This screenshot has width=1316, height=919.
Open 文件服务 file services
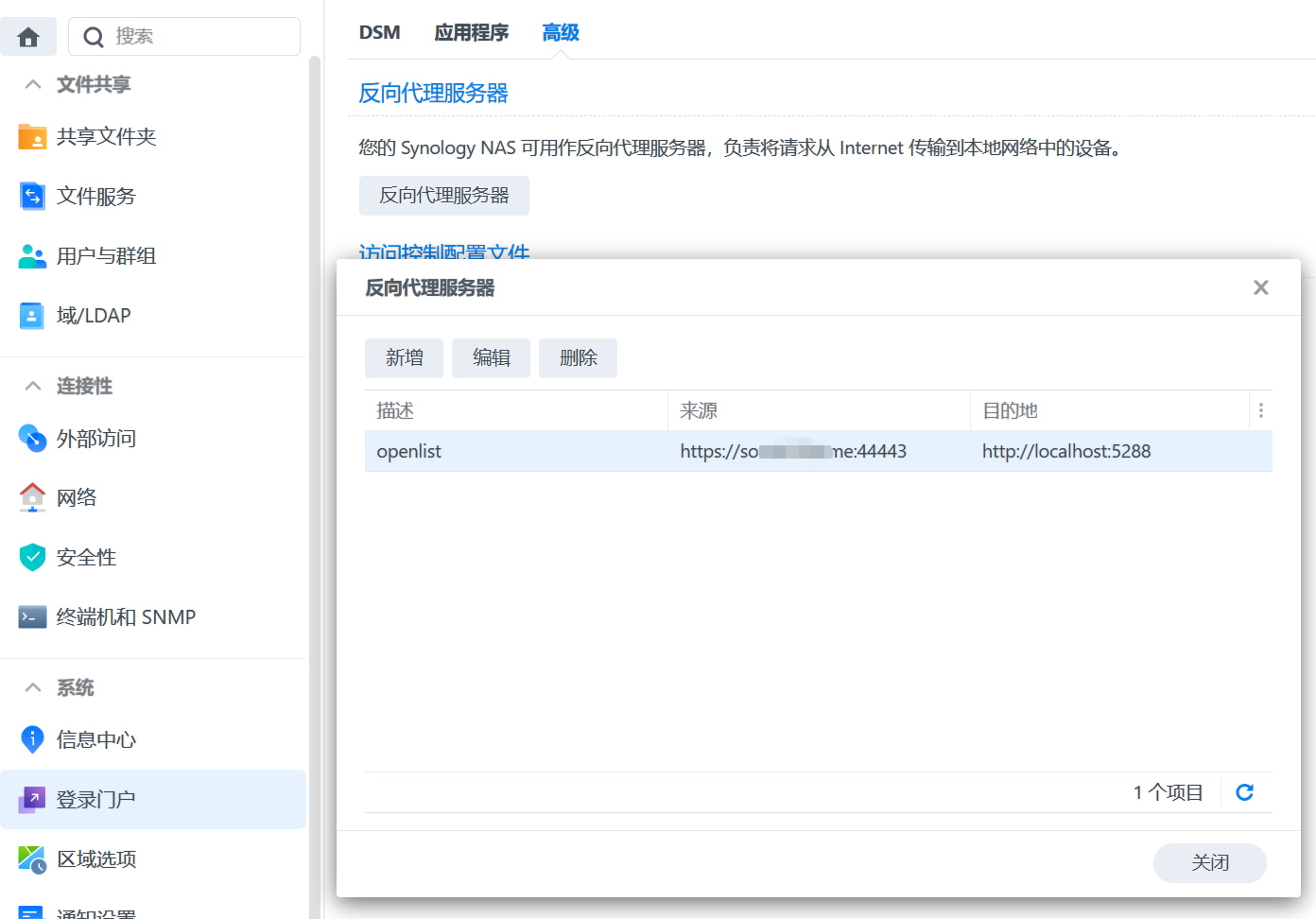pos(95,197)
